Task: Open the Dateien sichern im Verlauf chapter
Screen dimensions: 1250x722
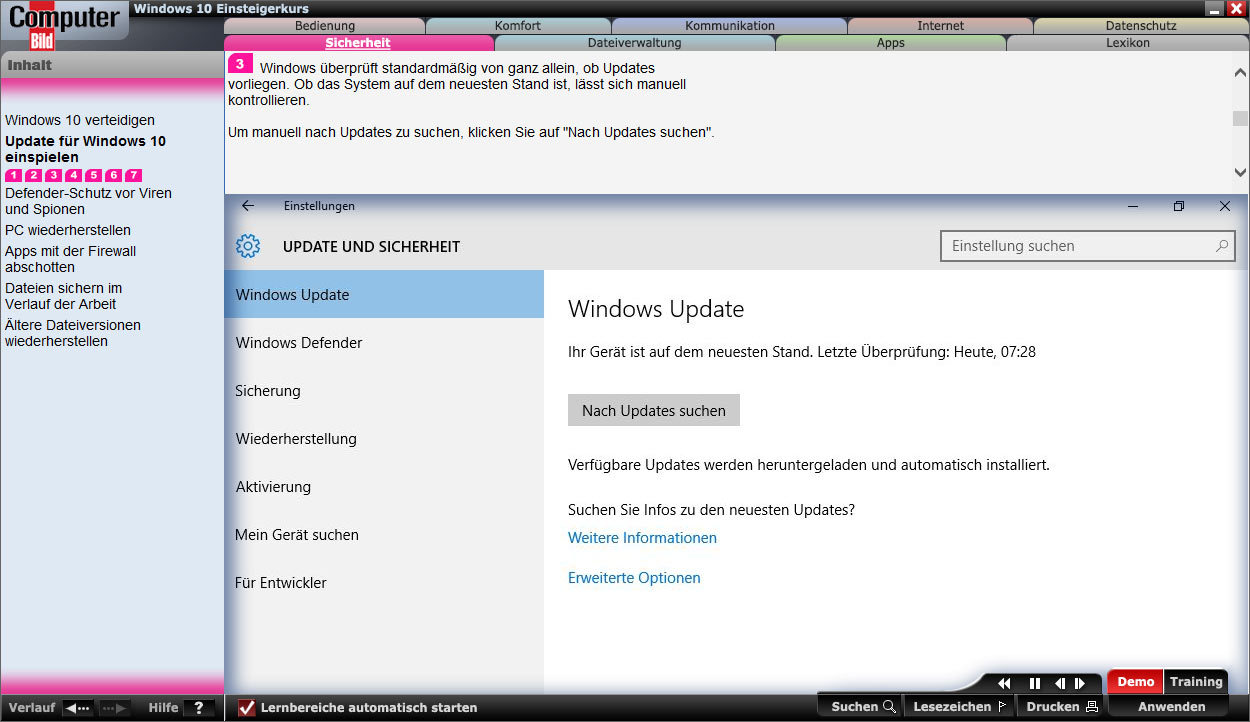Action: point(64,296)
